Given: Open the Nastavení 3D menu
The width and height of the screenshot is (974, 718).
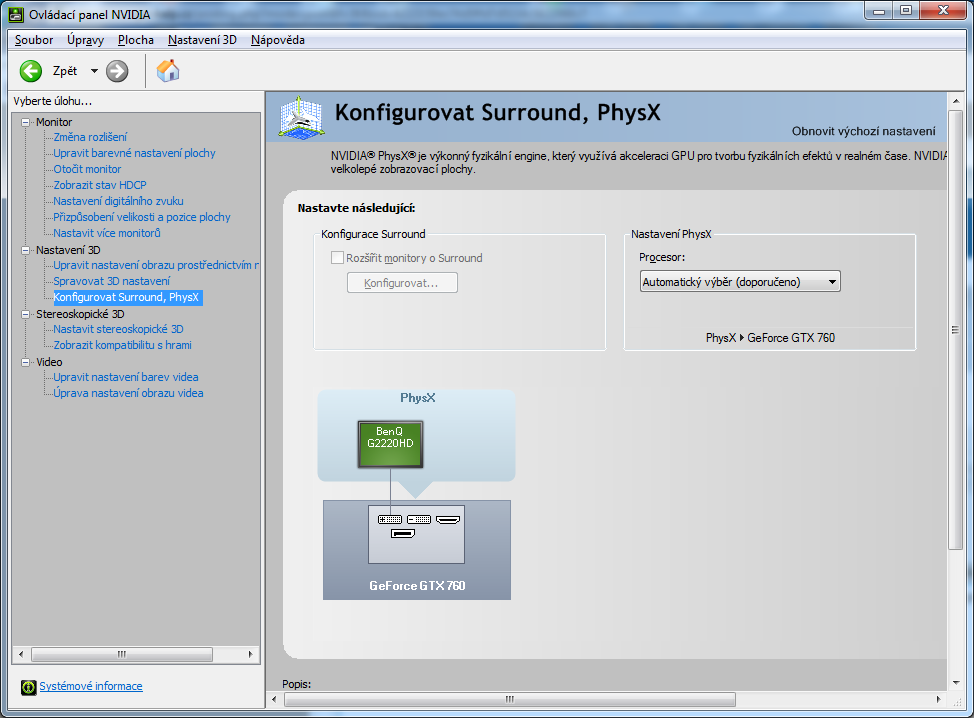Looking at the screenshot, I should coord(202,40).
